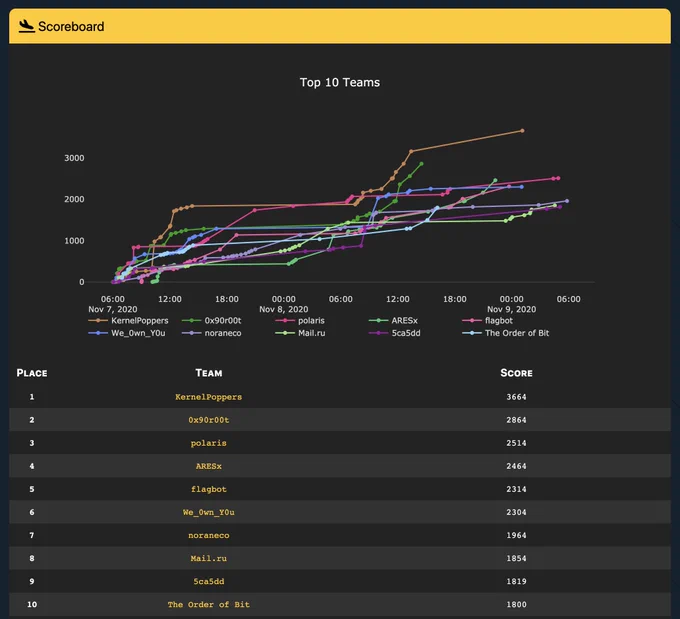
Task: Click the Nov 7, 2020 x-axis label
Action: 113,309
